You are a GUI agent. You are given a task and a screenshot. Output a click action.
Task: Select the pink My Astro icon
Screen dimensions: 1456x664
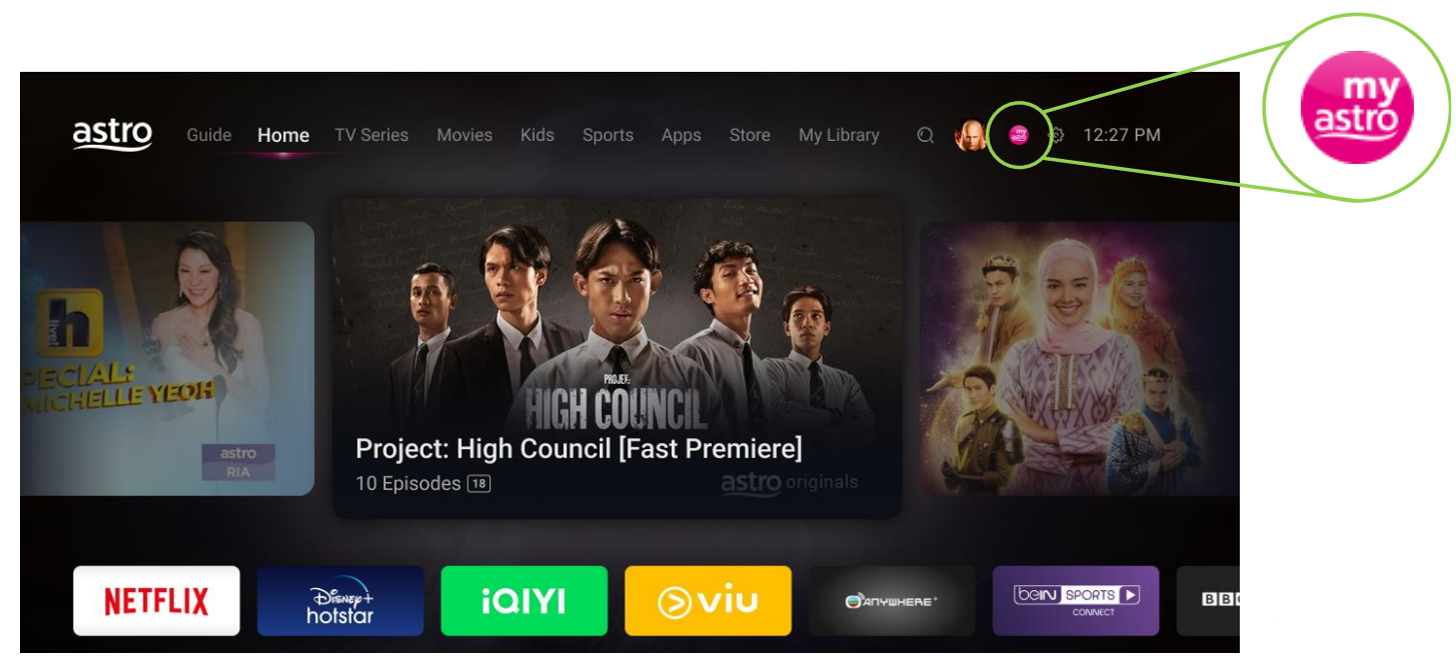[1019, 135]
